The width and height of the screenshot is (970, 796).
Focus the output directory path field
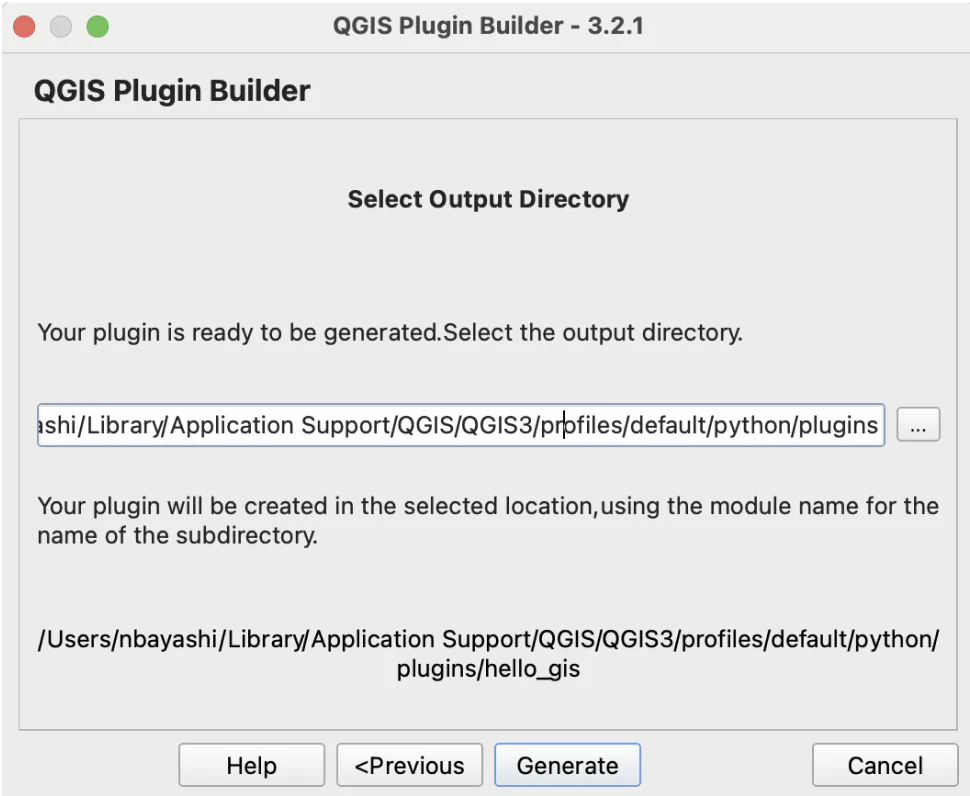[x=461, y=425]
